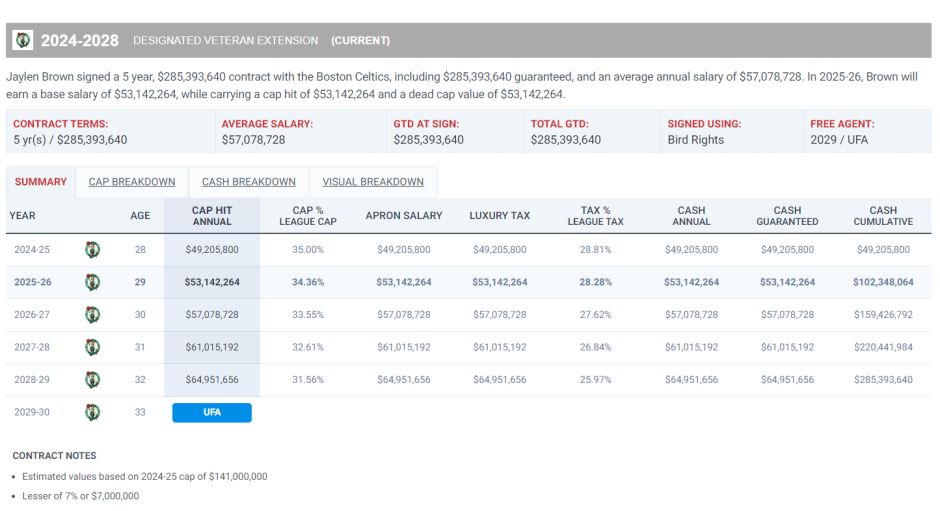Switch to the Cash Breakdown tab

pyautogui.click(x=249, y=182)
